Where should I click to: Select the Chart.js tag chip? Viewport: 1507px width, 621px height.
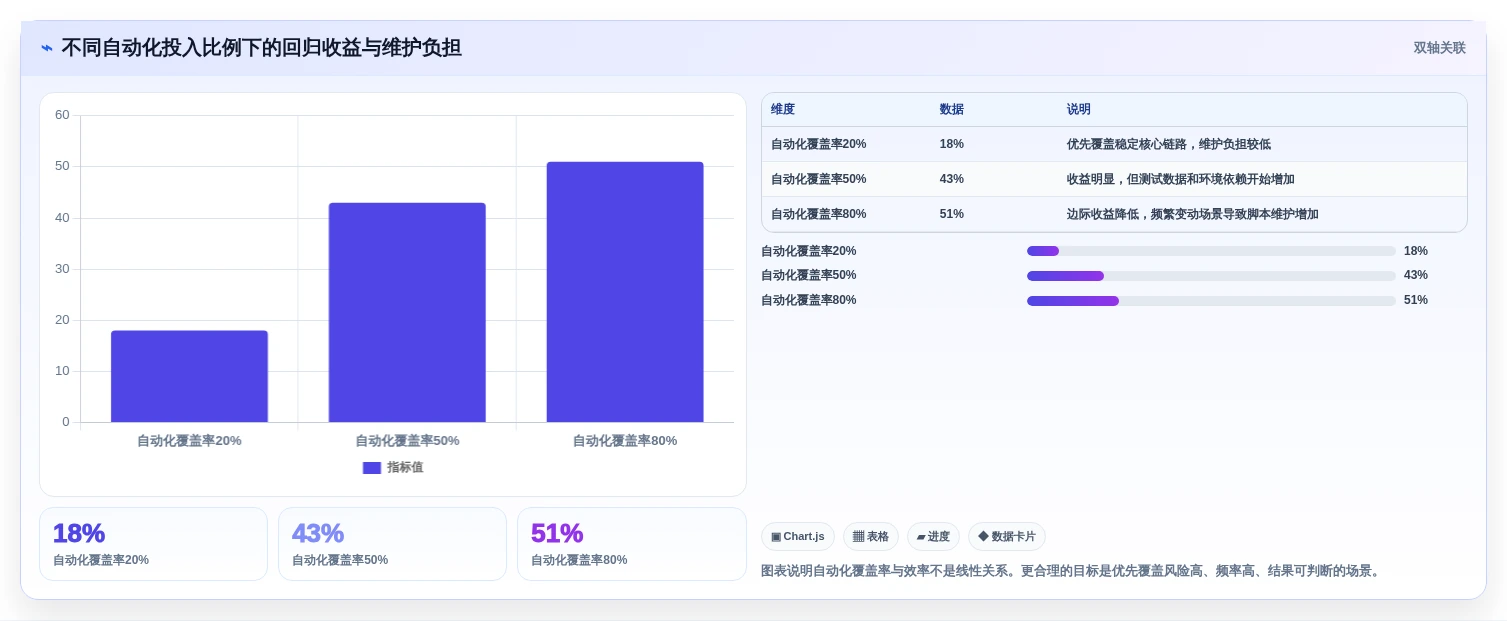pyautogui.click(x=798, y=537)
